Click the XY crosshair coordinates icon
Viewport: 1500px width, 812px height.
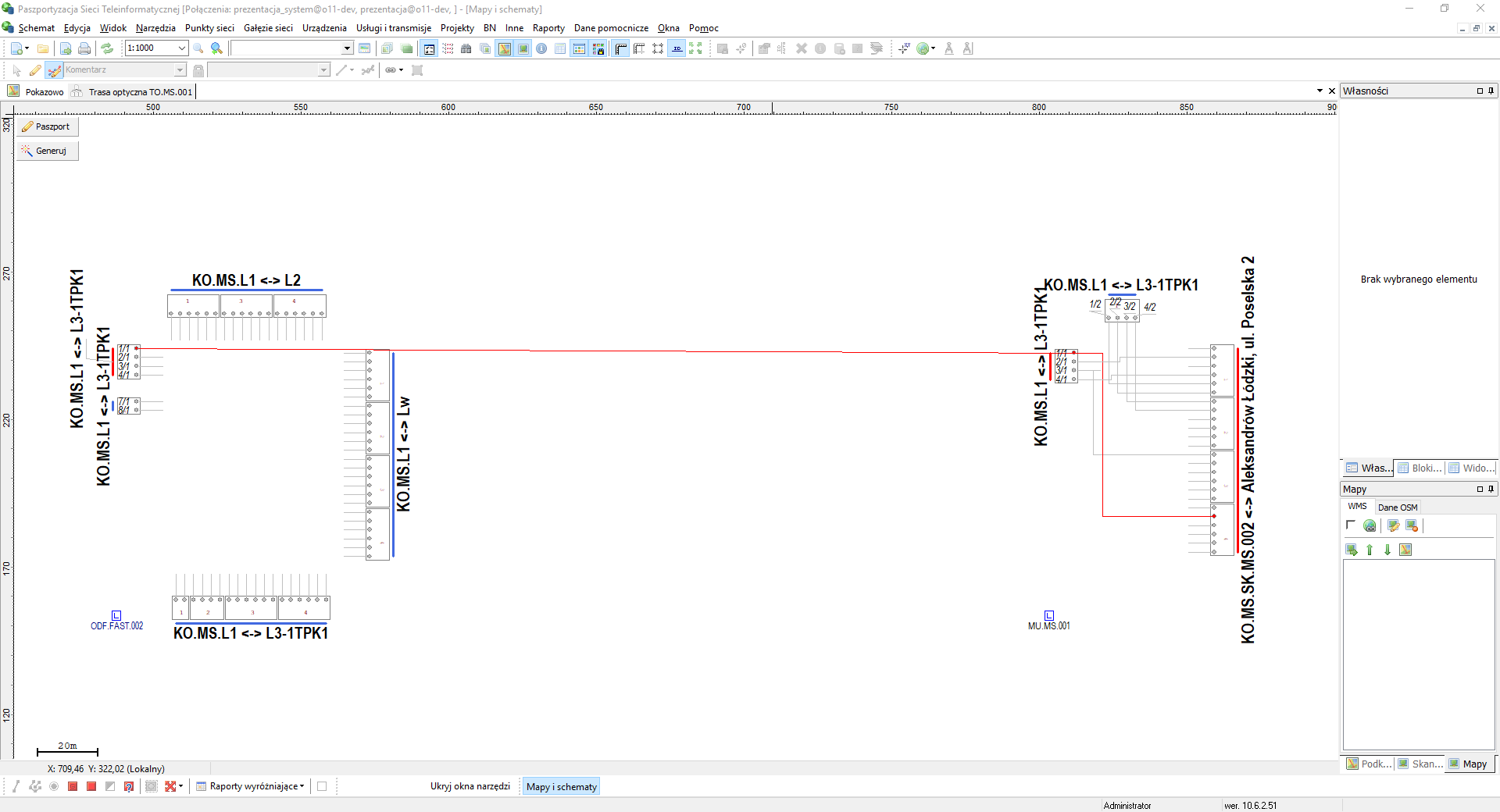[x=904, y=48]
